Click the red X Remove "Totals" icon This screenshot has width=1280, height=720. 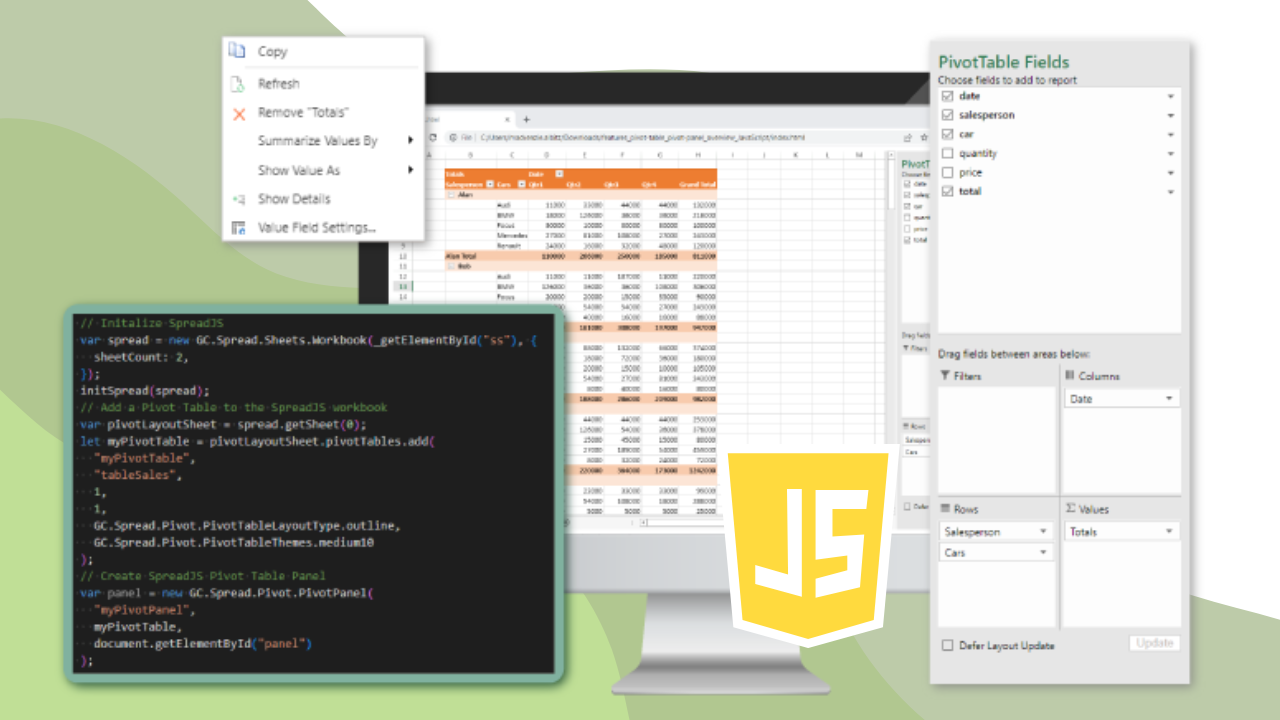point(239,113)
